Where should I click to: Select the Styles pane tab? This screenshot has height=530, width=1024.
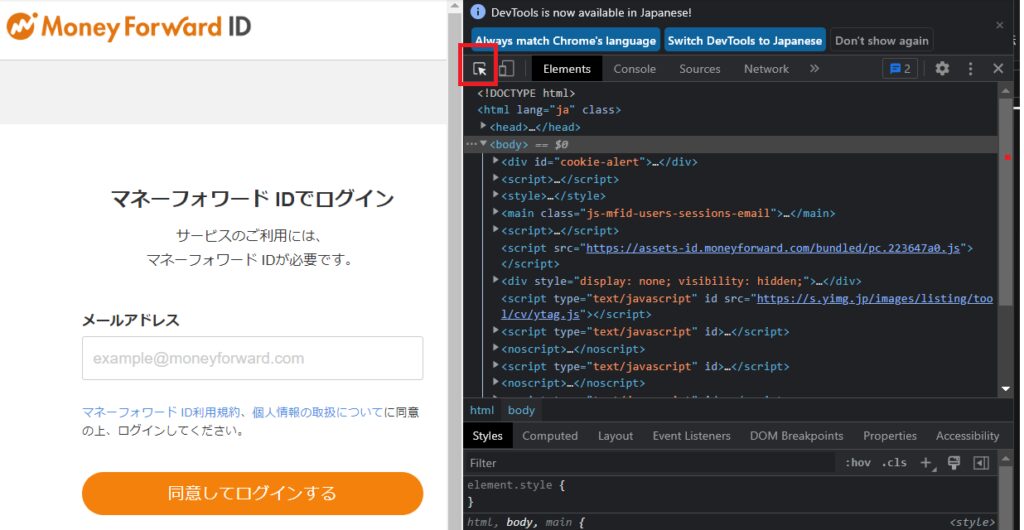pos(488,436)
